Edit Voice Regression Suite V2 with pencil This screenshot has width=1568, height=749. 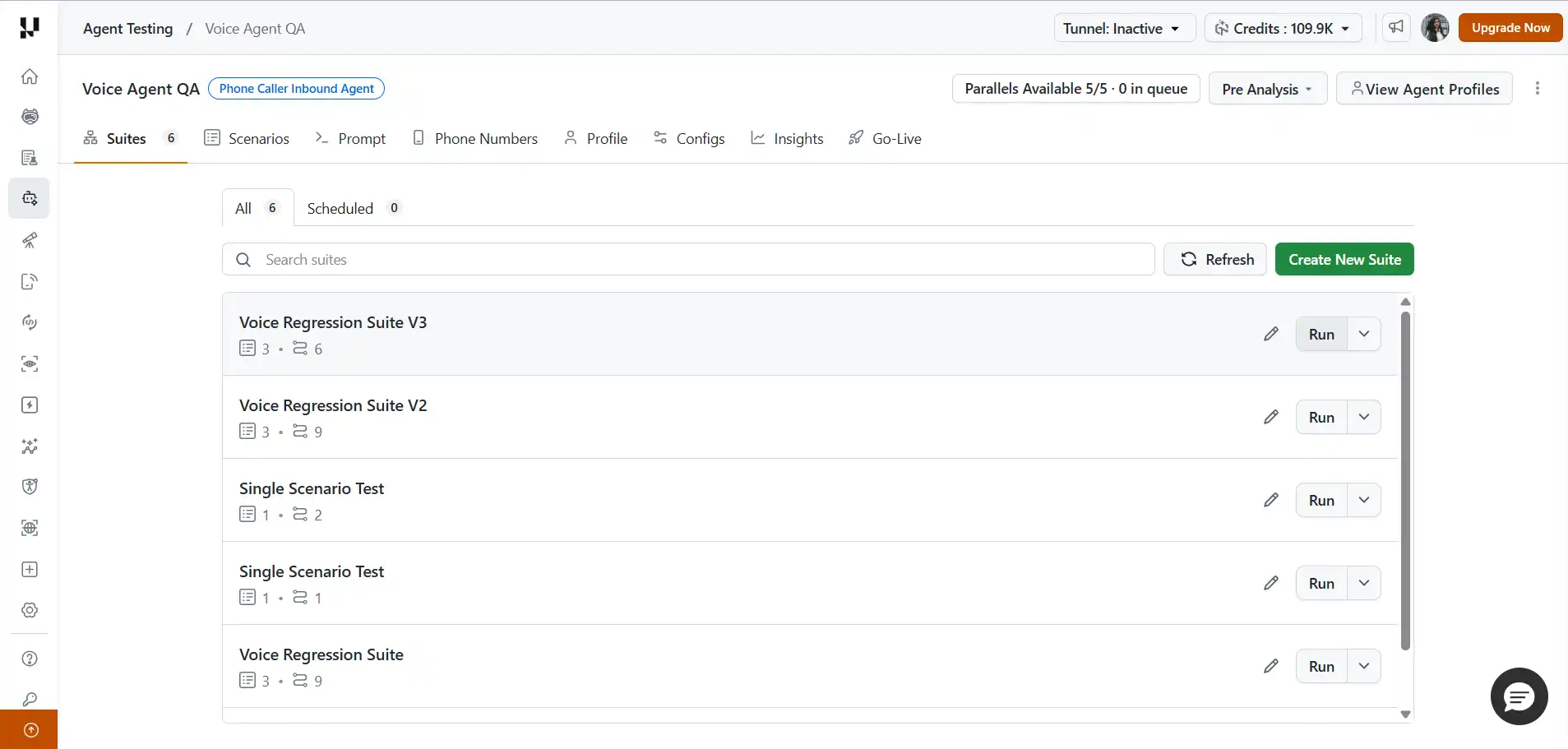[1271, 417]
